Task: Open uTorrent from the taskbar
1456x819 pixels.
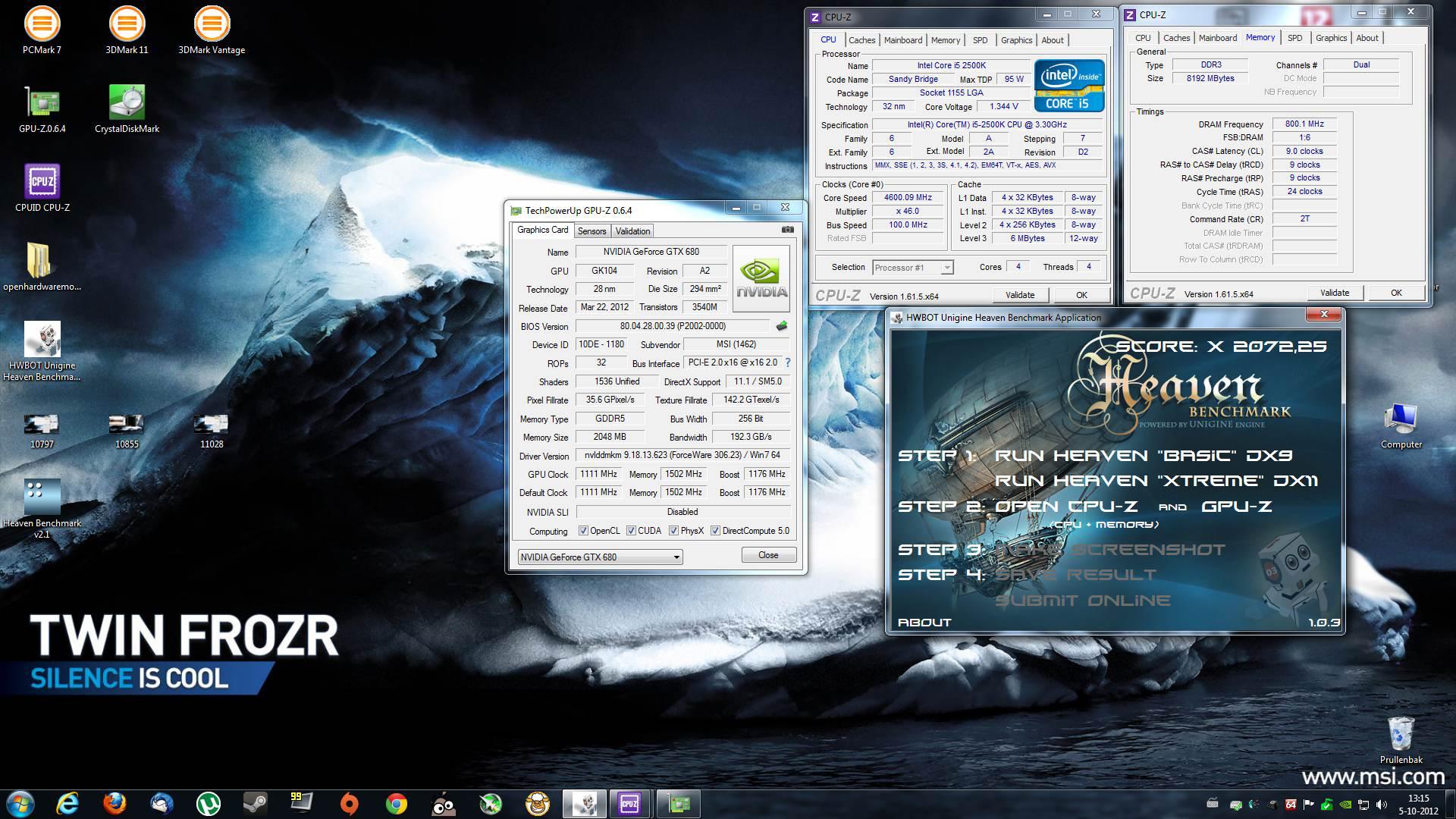Action: click(209, 803)
